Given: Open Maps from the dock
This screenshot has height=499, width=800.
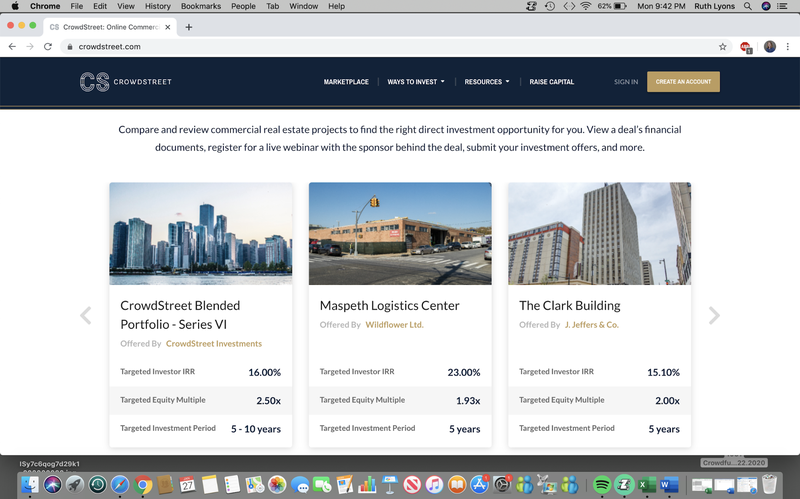Looking at the screenshot, I should pos(255,484).
